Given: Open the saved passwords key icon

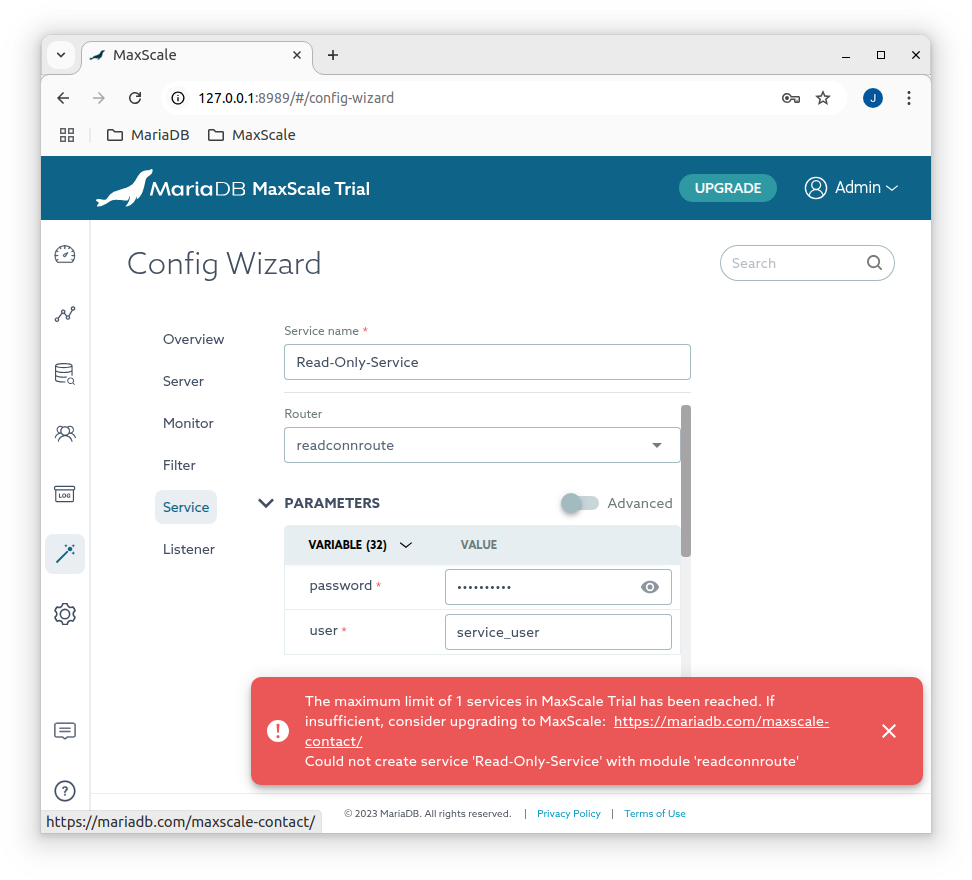Looking at the screenshot, I should coord(790,98).
